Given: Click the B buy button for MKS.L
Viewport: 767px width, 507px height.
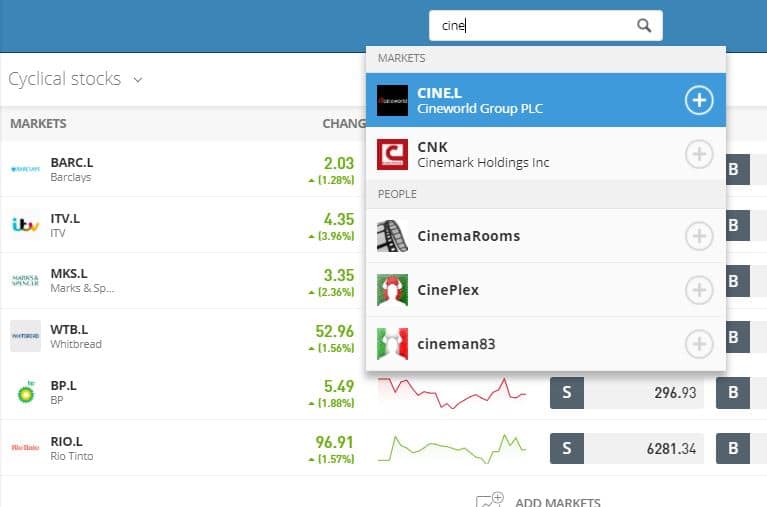Looking at the screenshot, I should tap(737, 281).
